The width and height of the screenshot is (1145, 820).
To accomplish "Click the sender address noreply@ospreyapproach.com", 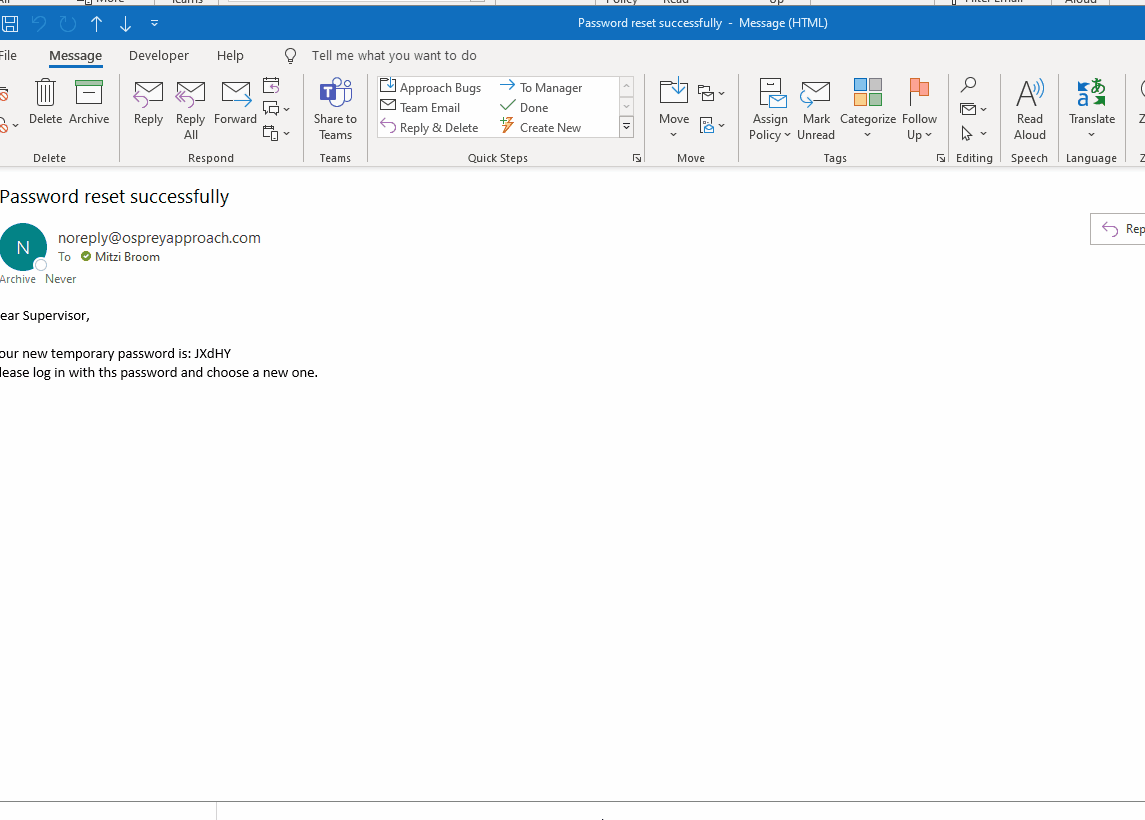I will pos(159,238).
